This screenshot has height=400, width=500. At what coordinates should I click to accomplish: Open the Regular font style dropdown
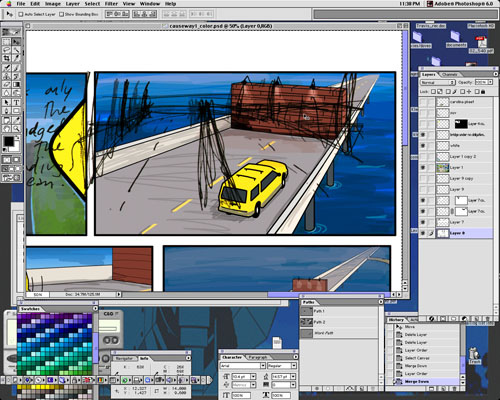point(281,366)
